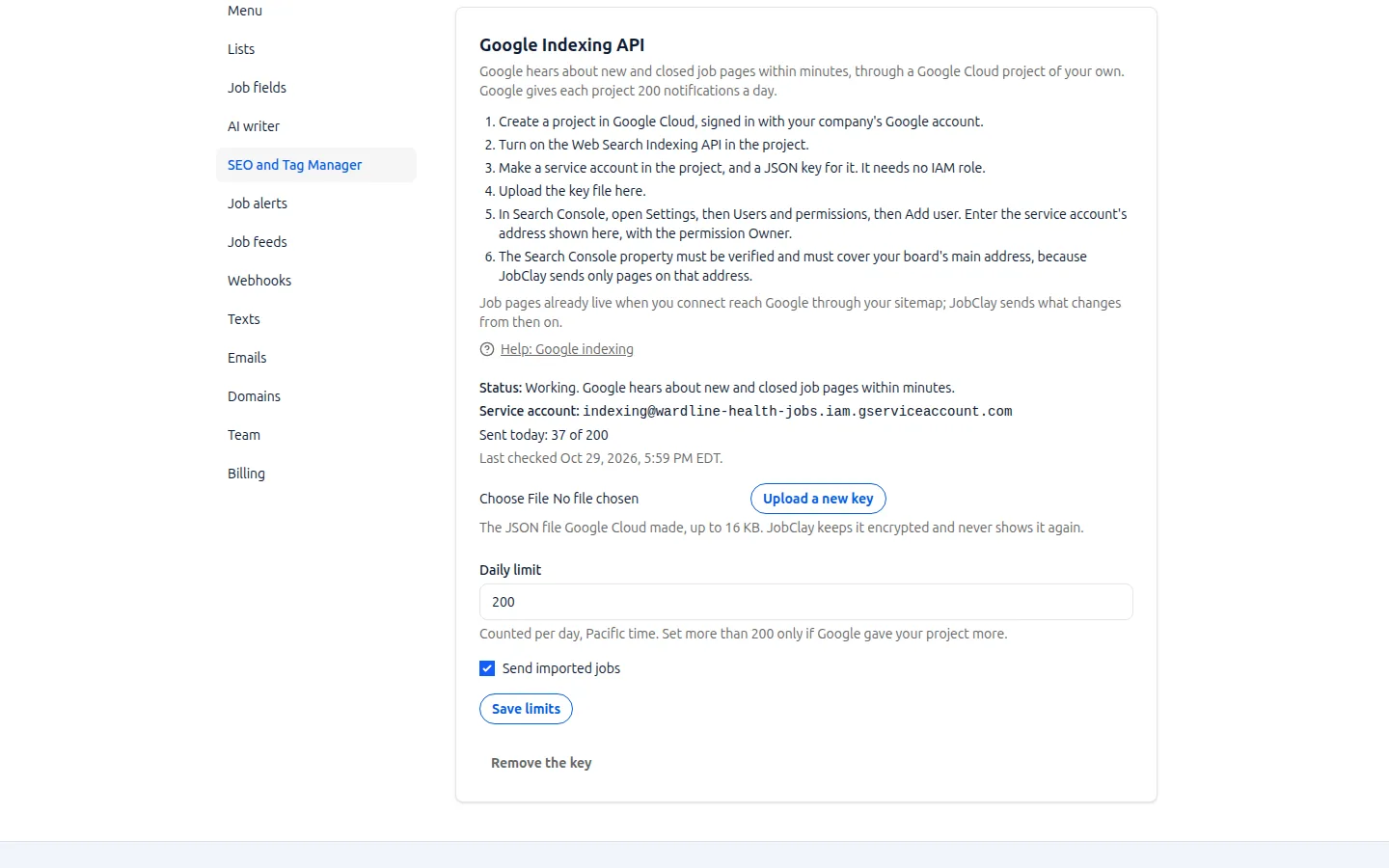Screen dimensions: 1389x868
Task: Click the 'Status: Working' line
Action: coord(717,388)
